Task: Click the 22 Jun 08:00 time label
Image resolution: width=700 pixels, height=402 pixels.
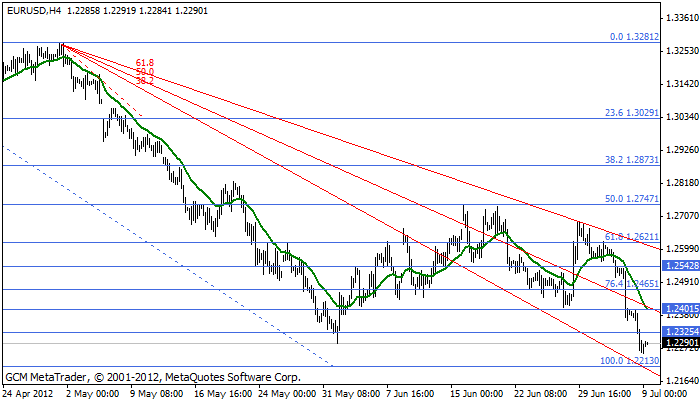Action: tap(541, 394)
